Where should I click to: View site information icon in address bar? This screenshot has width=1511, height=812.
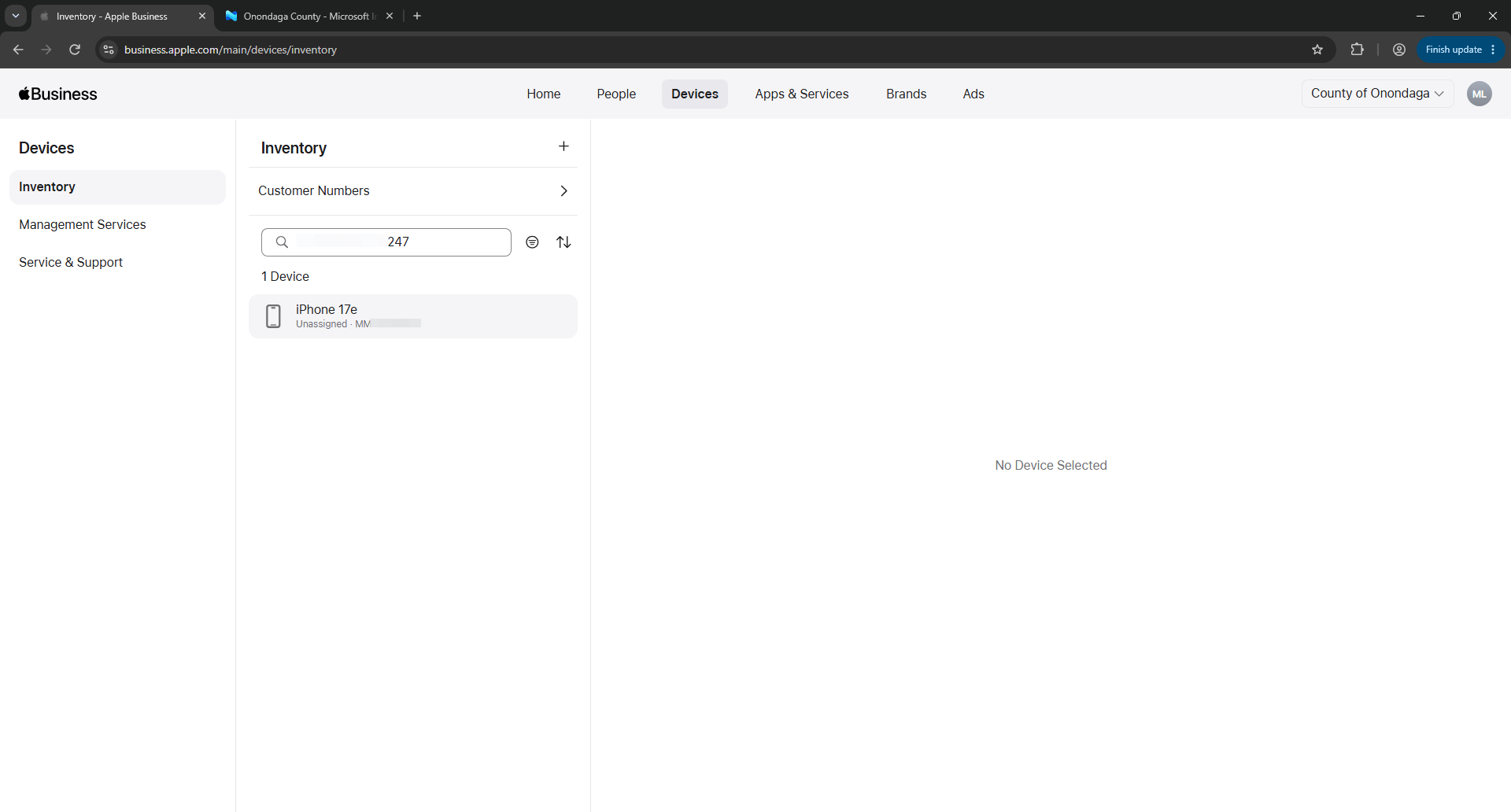pyautogui.click(x=109, y=50)
